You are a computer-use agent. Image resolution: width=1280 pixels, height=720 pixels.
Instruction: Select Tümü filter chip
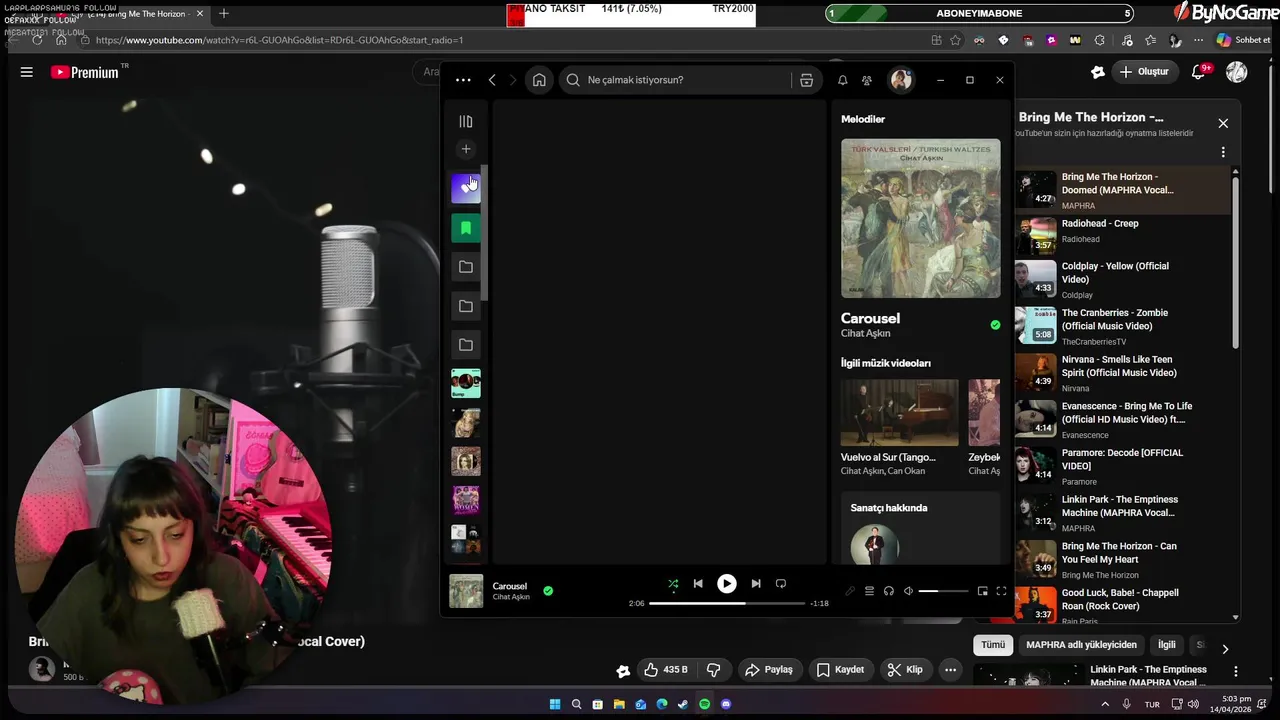993,645
